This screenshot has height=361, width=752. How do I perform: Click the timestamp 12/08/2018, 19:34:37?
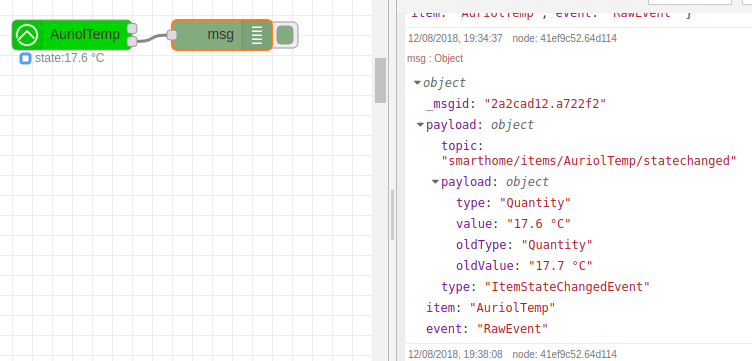tap(455, 38)
